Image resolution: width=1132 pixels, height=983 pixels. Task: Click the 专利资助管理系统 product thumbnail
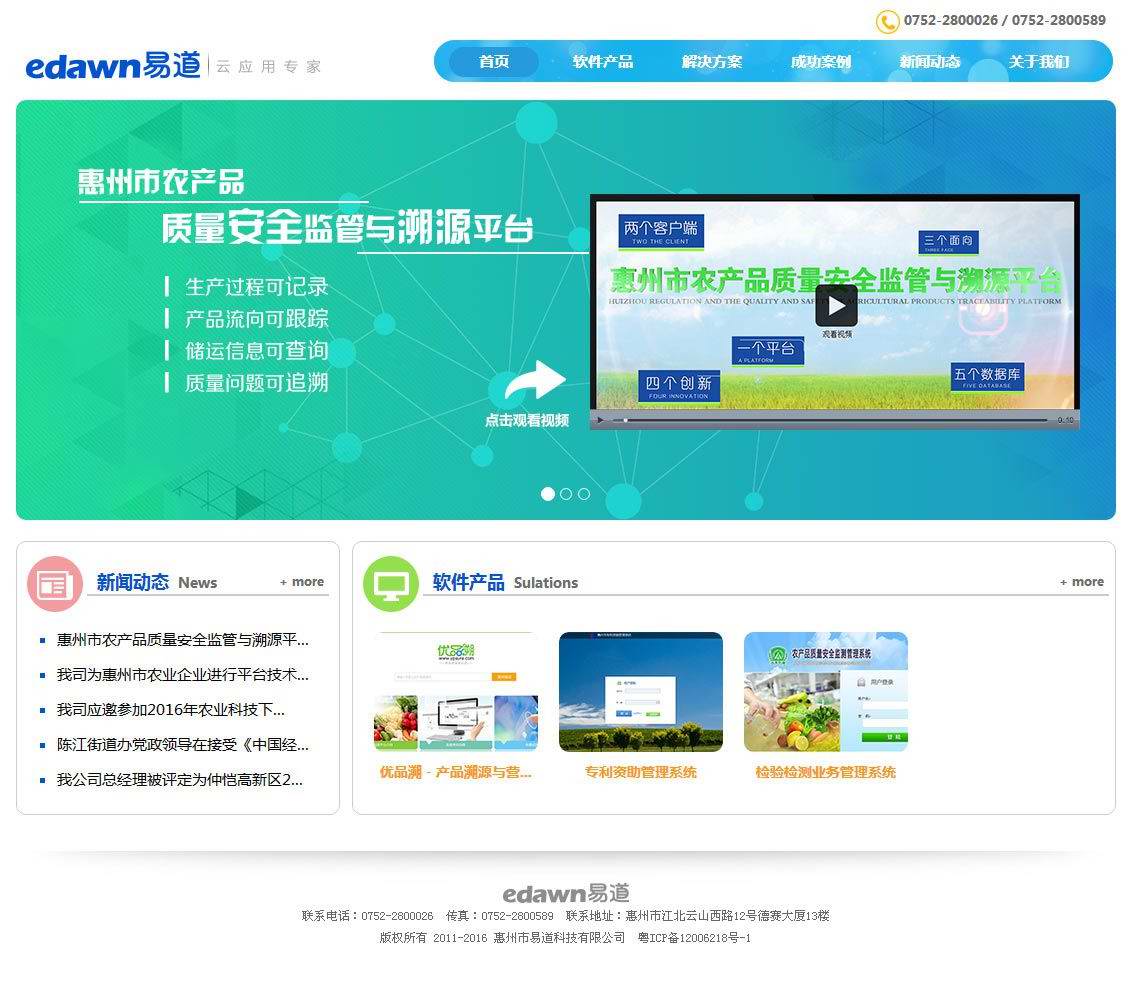pos(640,691)
